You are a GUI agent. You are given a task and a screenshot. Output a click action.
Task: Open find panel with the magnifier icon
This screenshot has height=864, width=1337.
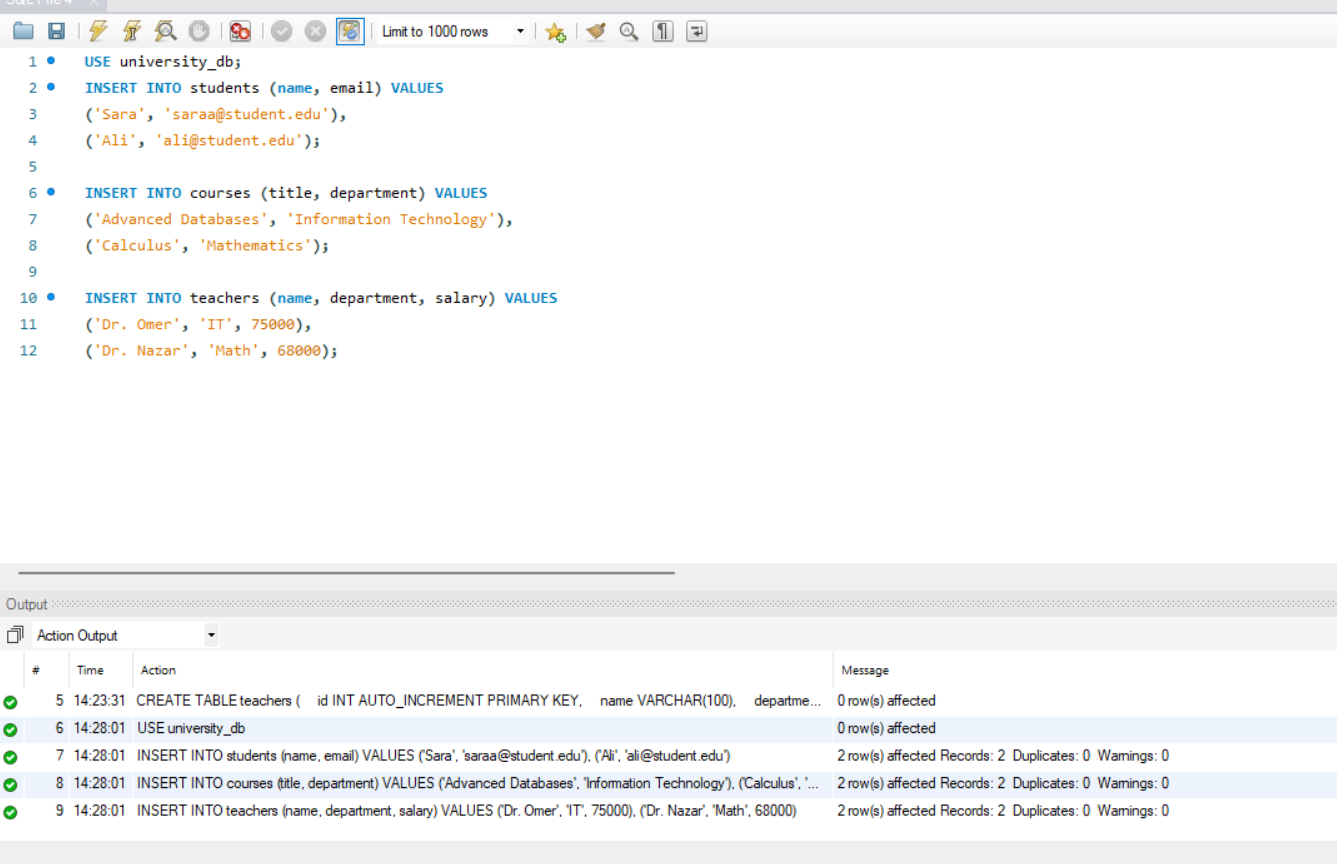[629, 31]
